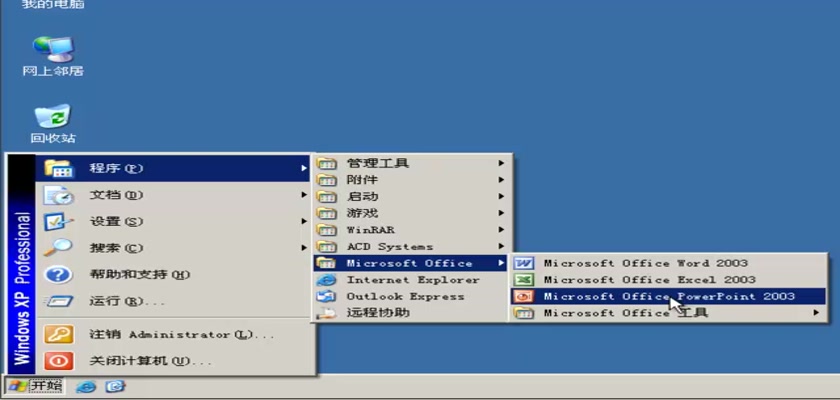Click the Internet Explorer menu icon
The image size is (840, 400).
coord(326,280)
